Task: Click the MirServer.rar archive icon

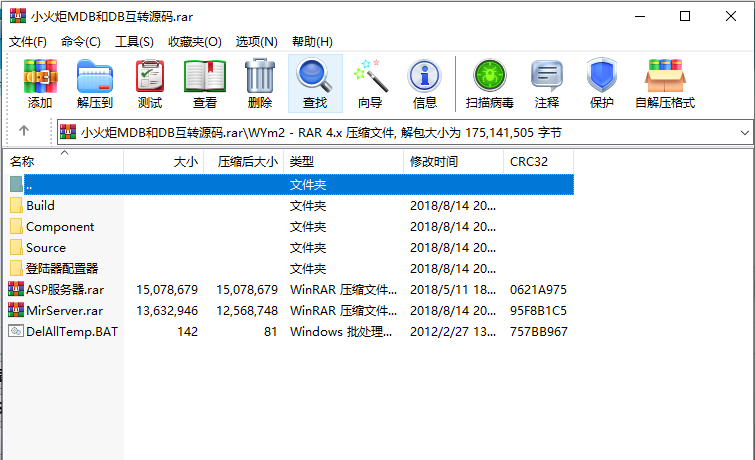Action: [x=16, y=310]
